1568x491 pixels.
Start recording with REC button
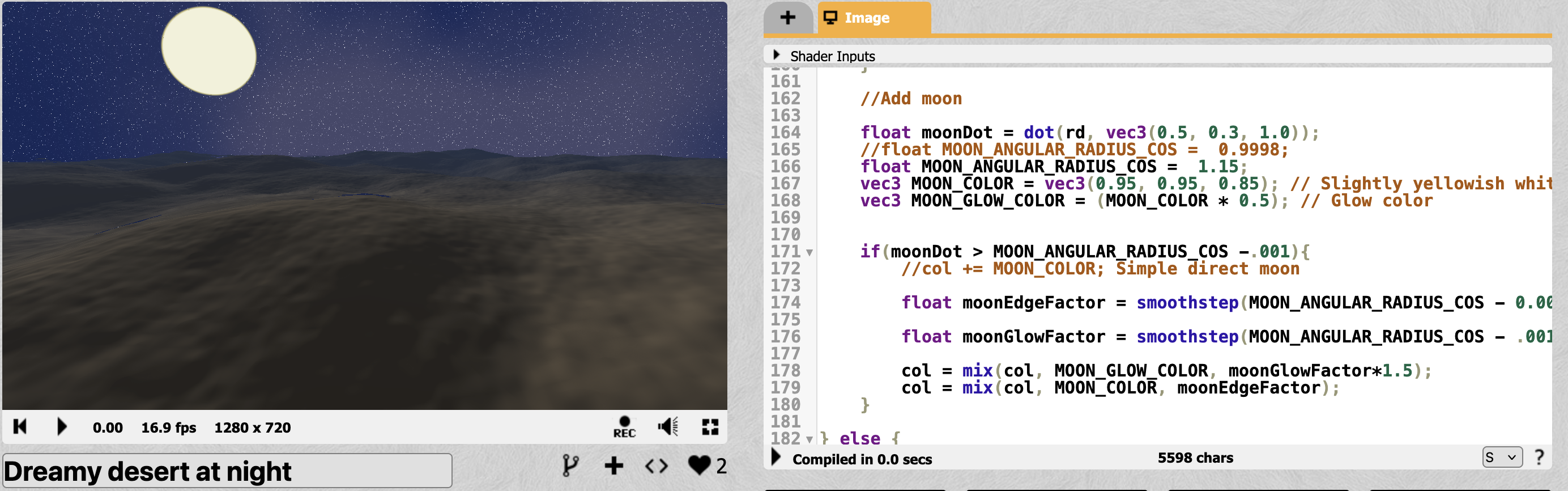pyautogui.click(x=624, y=426)
